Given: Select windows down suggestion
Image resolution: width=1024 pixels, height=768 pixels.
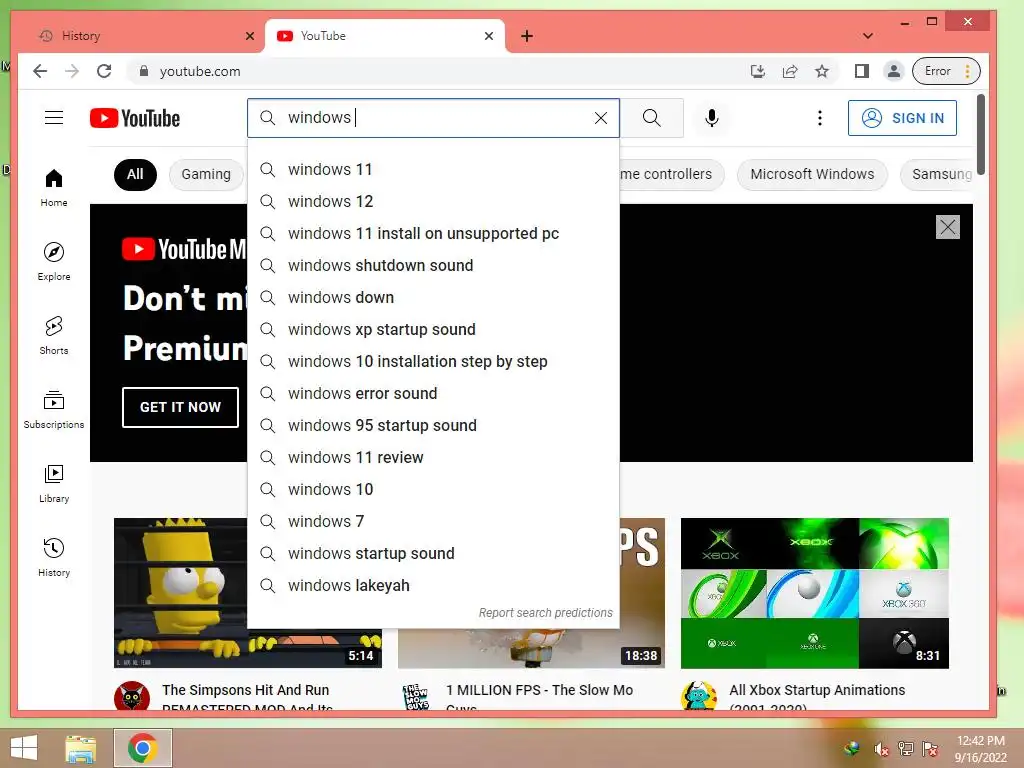Looking at the screenshot, I should pos(433,298).
